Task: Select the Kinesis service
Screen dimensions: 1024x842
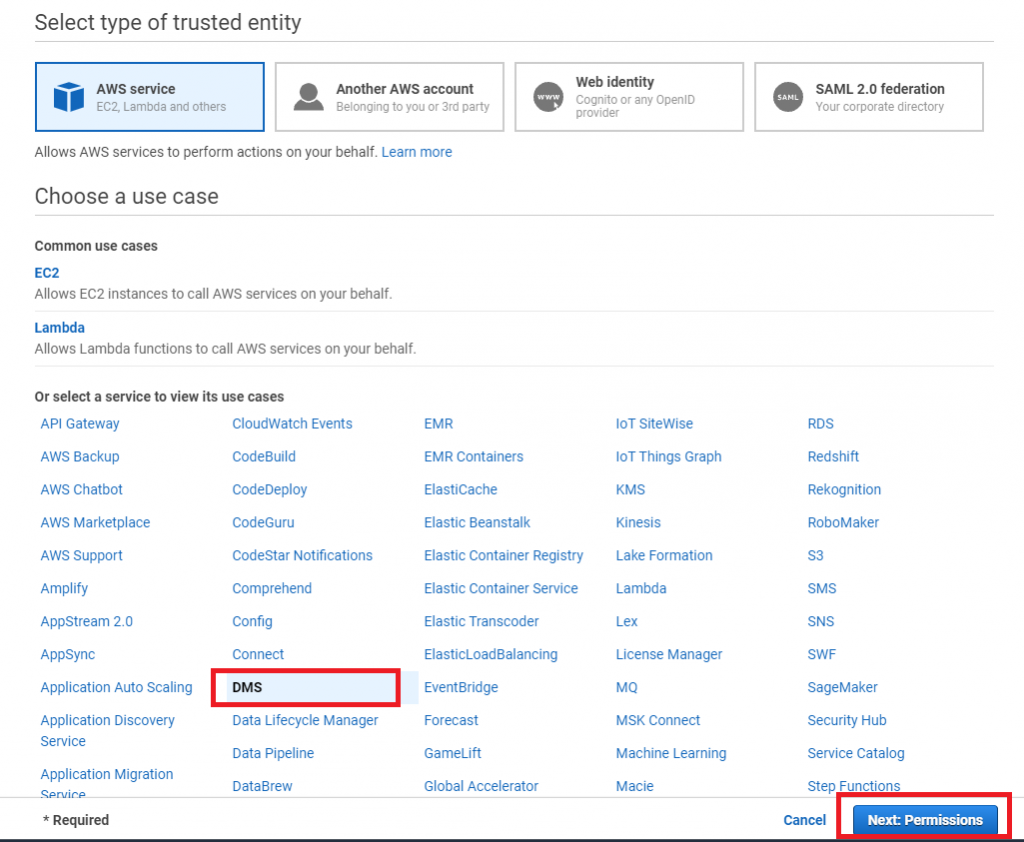Action: [638, 522]
